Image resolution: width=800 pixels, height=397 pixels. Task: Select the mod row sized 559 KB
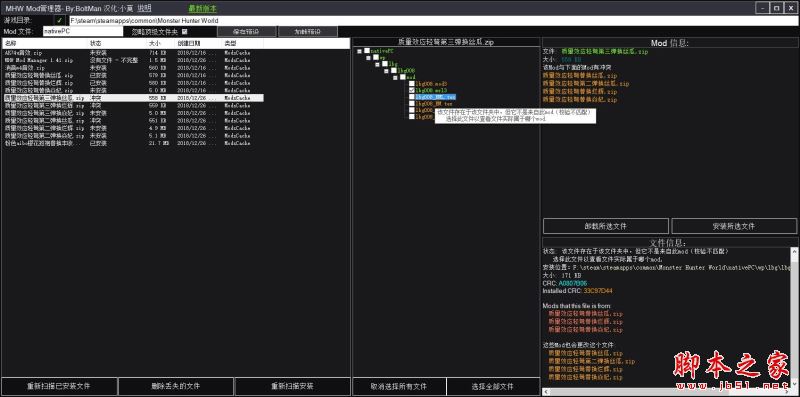click(133, 105)
